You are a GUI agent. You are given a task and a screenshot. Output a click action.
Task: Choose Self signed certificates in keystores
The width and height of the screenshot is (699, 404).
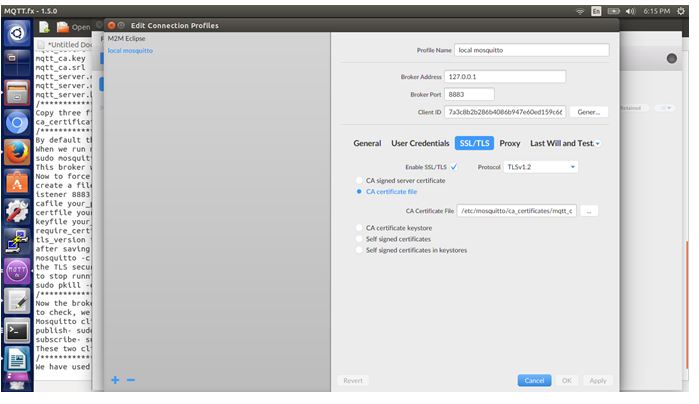tap(359, 250)
